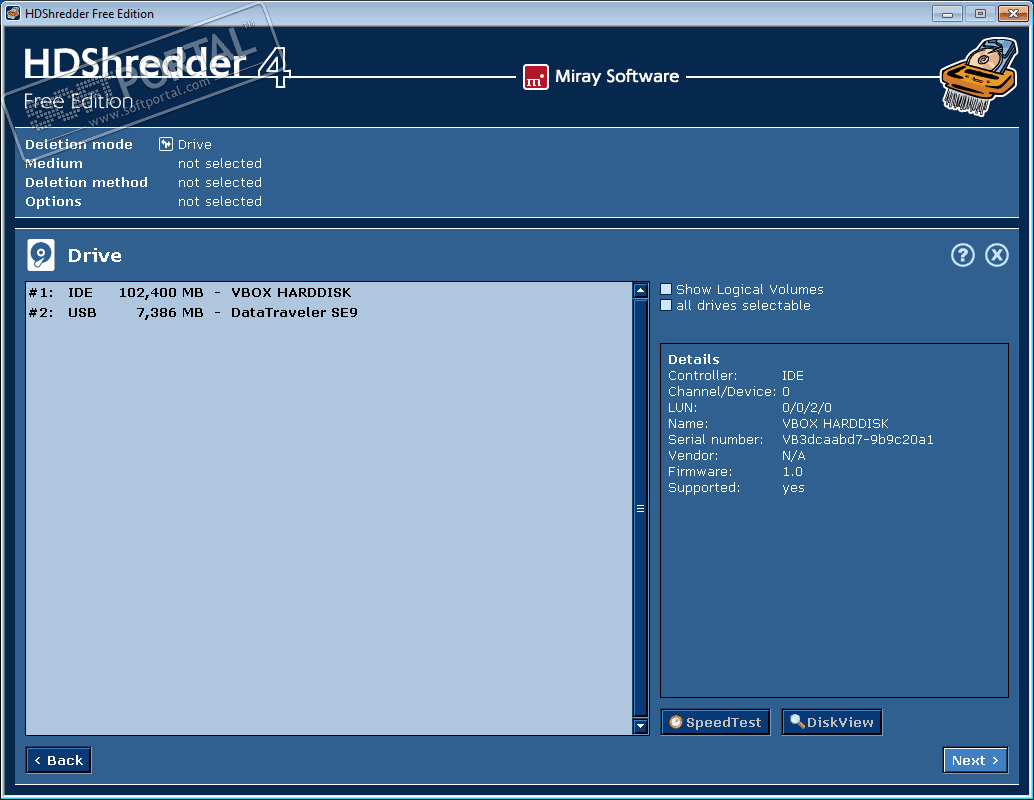
Task: Click the Details heading
Action: point(693,359)
